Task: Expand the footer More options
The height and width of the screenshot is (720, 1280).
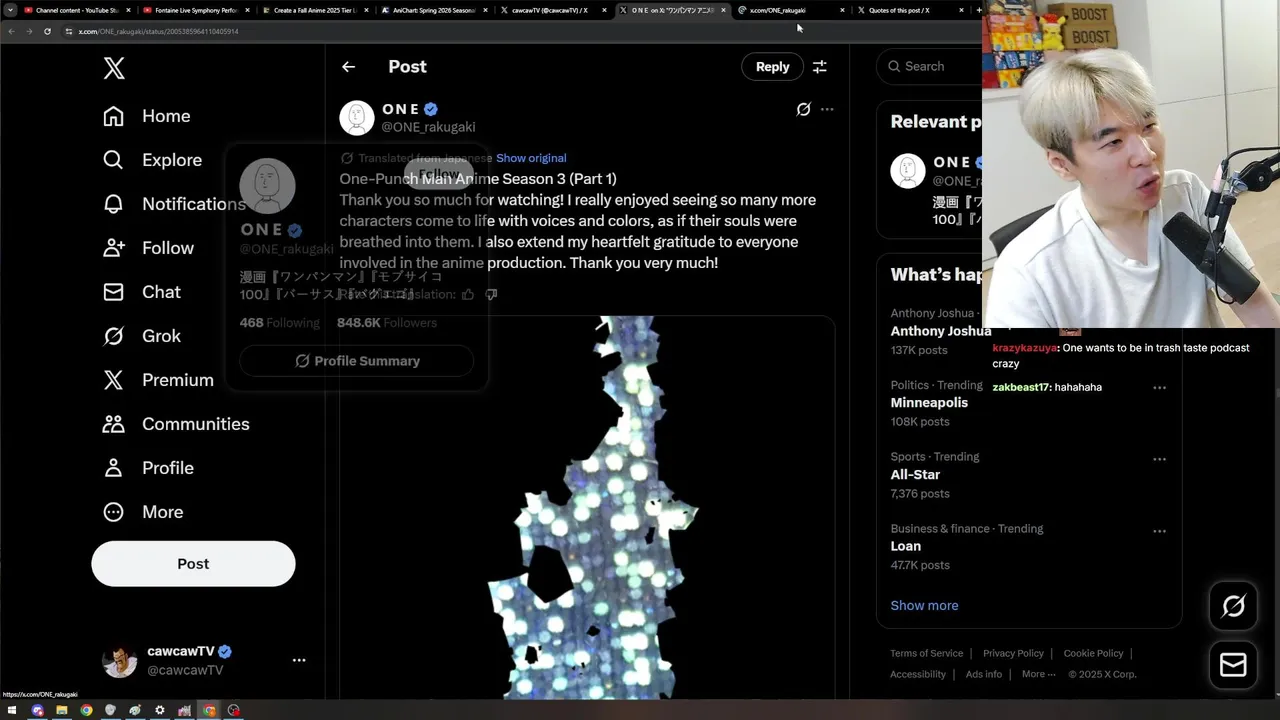Action: click(x=1039, y=674)
